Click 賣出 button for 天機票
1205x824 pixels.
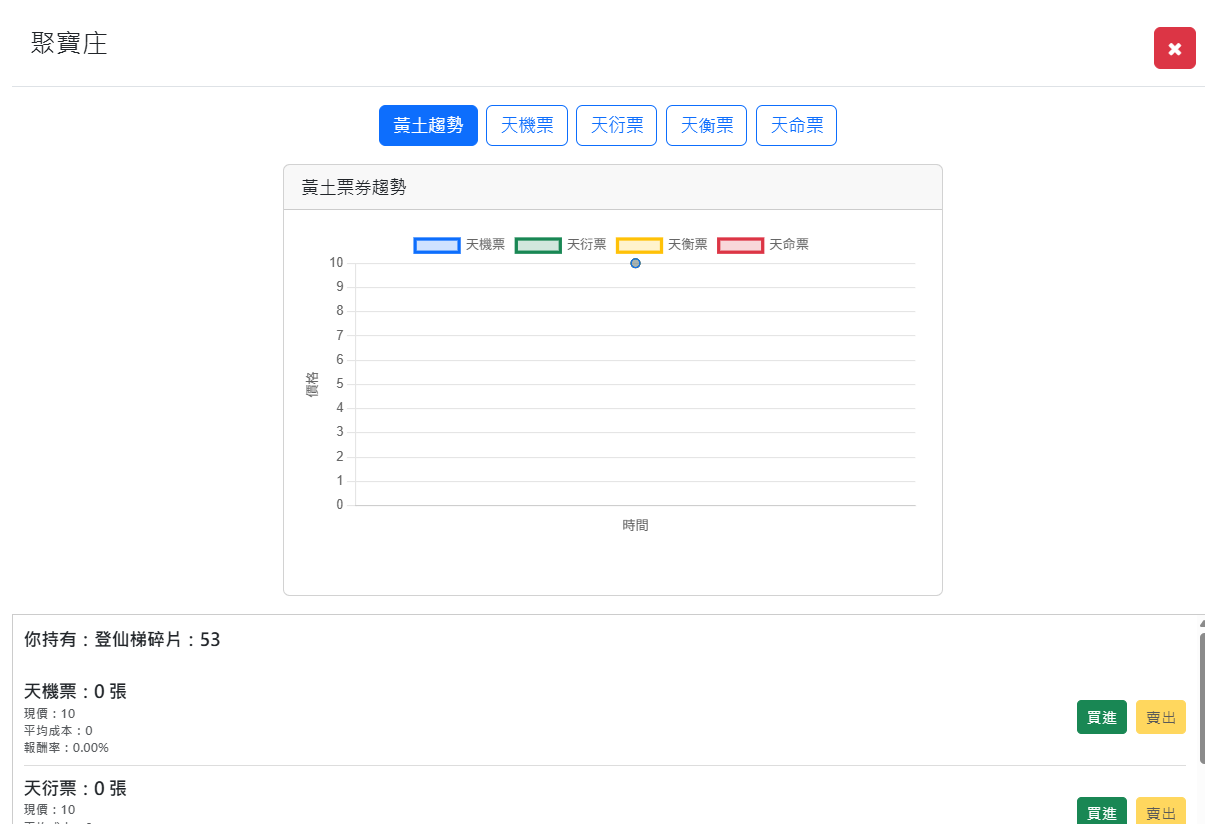(x=1160, y=717)
